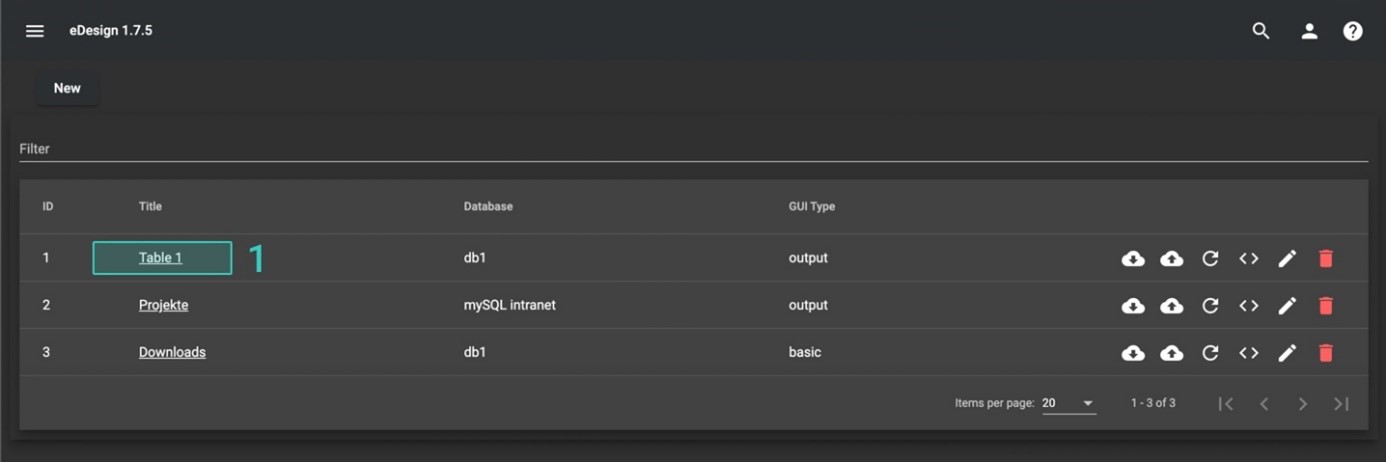
Task: Open the Downloads link
Action: (x=172, y=352)
